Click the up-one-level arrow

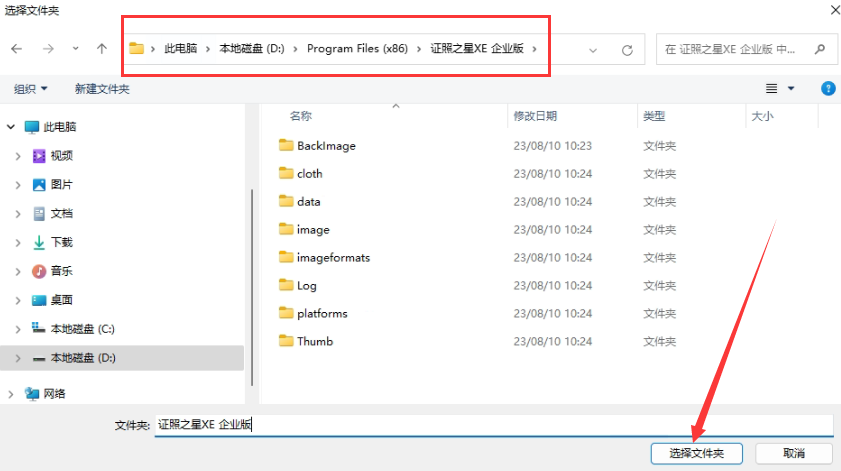(x=102, y=48)
